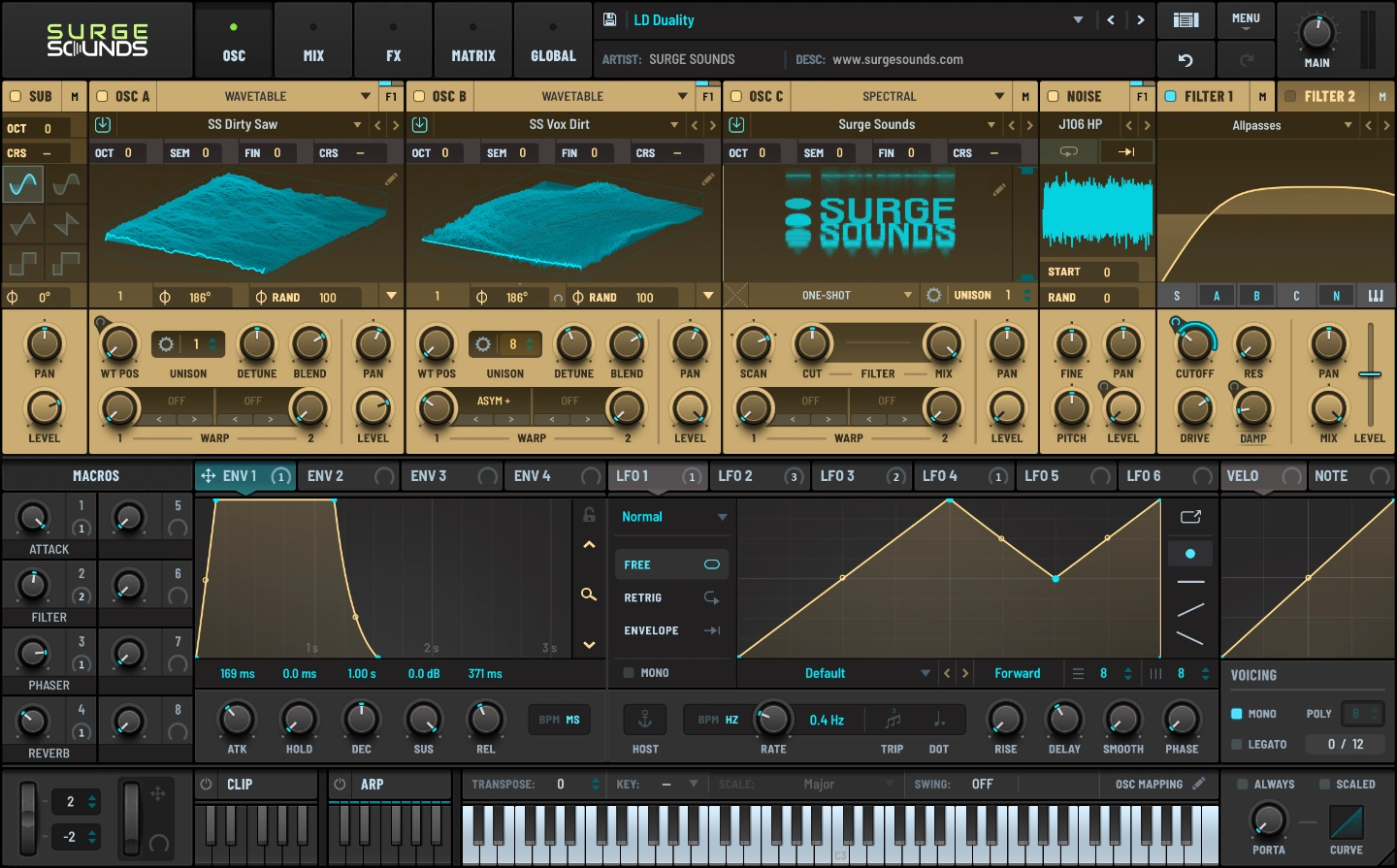Select the triangle wave shape for SUB

(23, 224)
